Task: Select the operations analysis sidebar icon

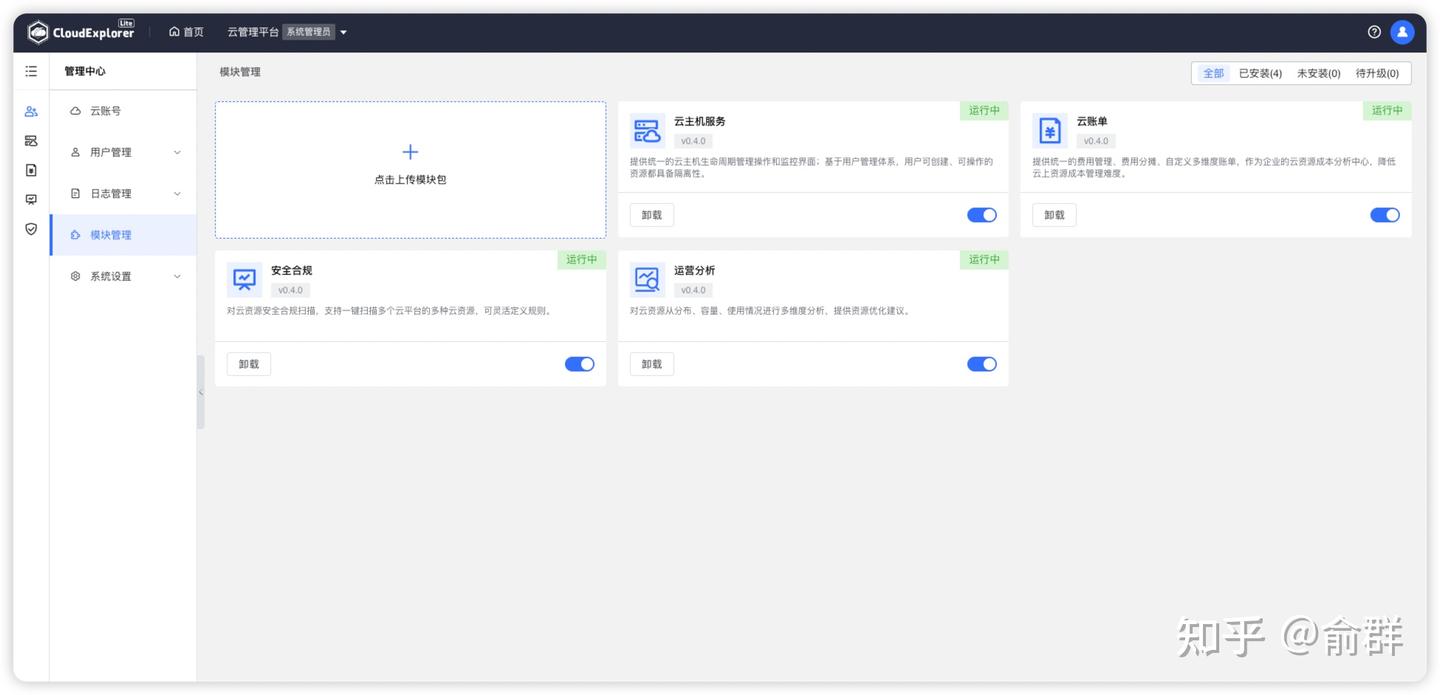Action: (x=31, y=199)
